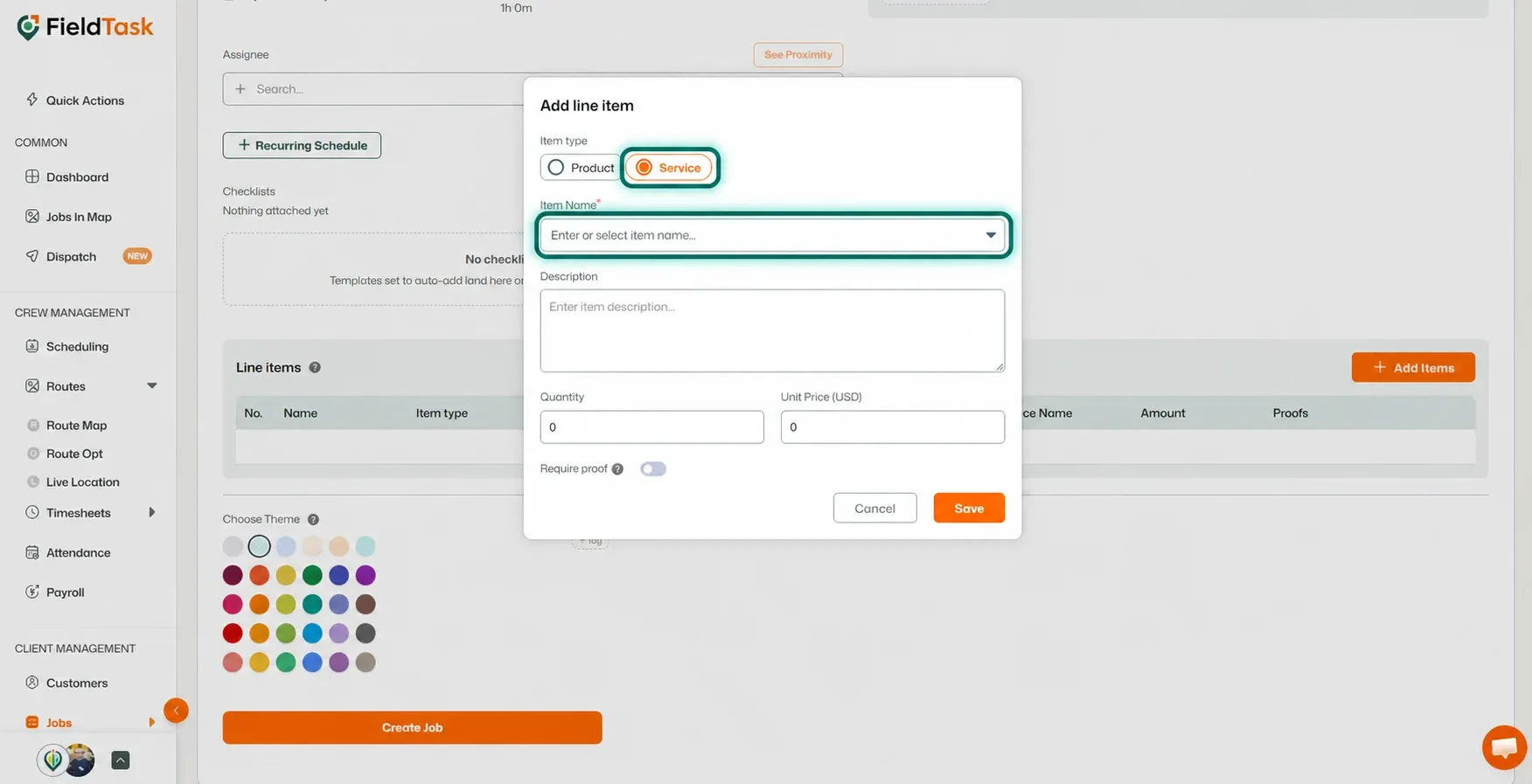Click the Jobs In Map icon
1532x784 pixels.
point(32,216)
